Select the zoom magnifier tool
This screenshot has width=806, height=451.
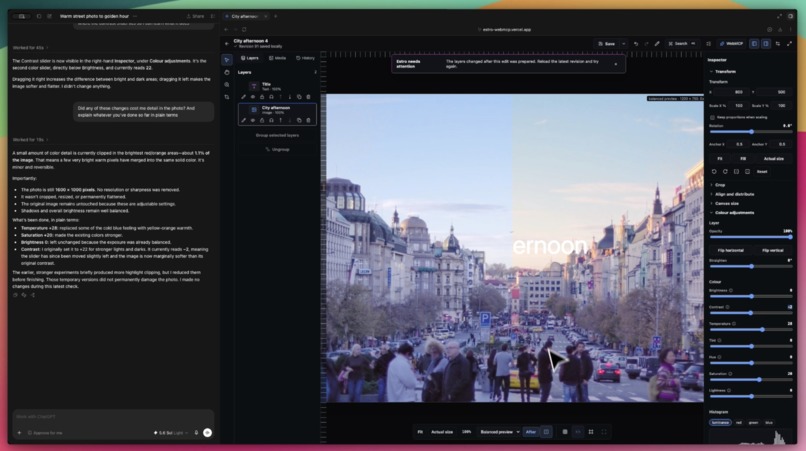[x=227, y=84]
